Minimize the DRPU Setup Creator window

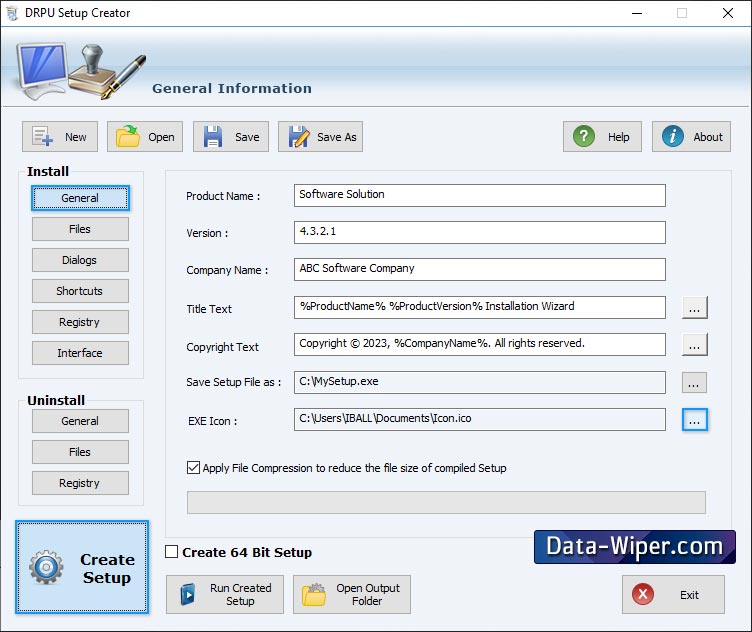click(x=637, y=13)
